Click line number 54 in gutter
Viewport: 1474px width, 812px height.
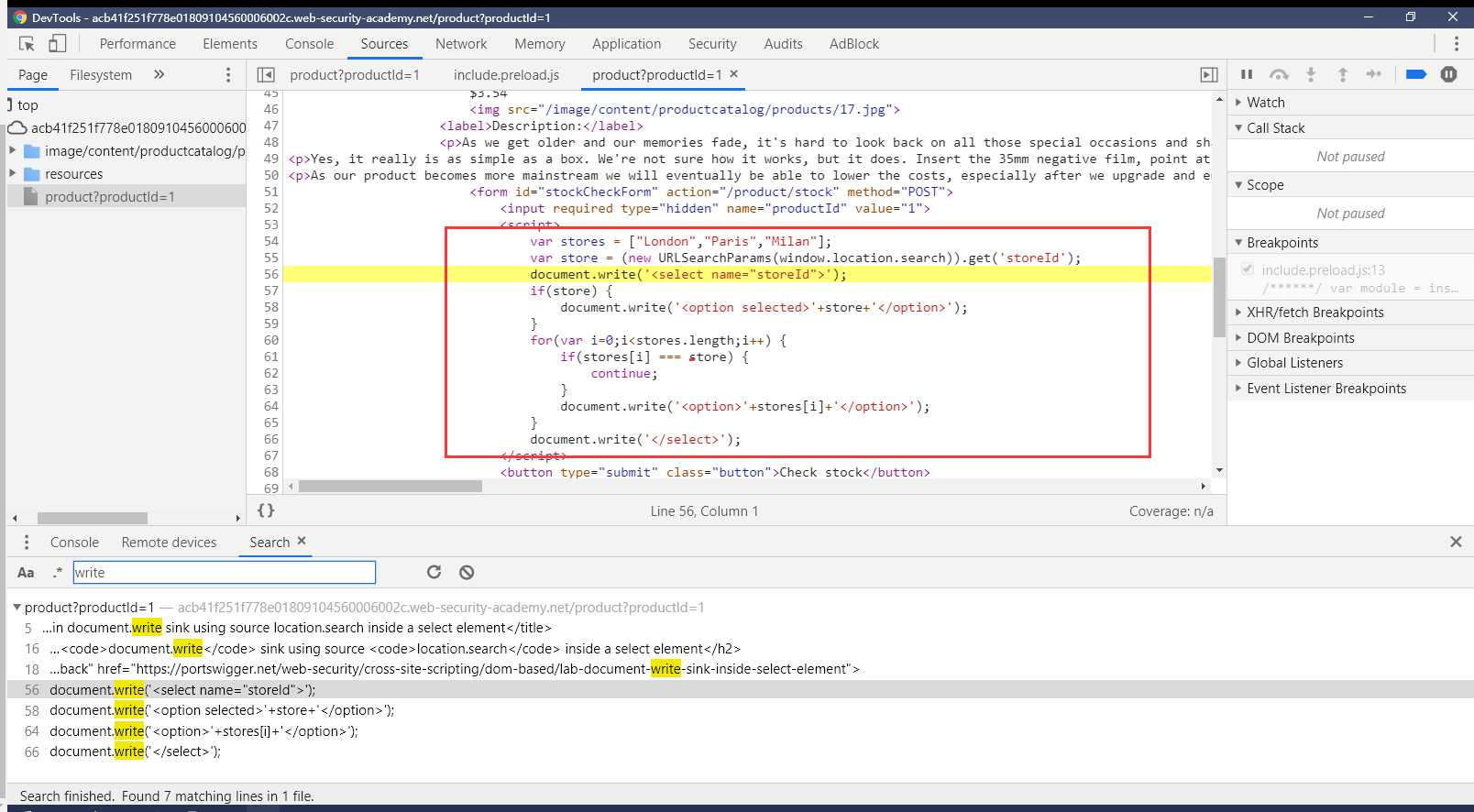tap(270, 241)
